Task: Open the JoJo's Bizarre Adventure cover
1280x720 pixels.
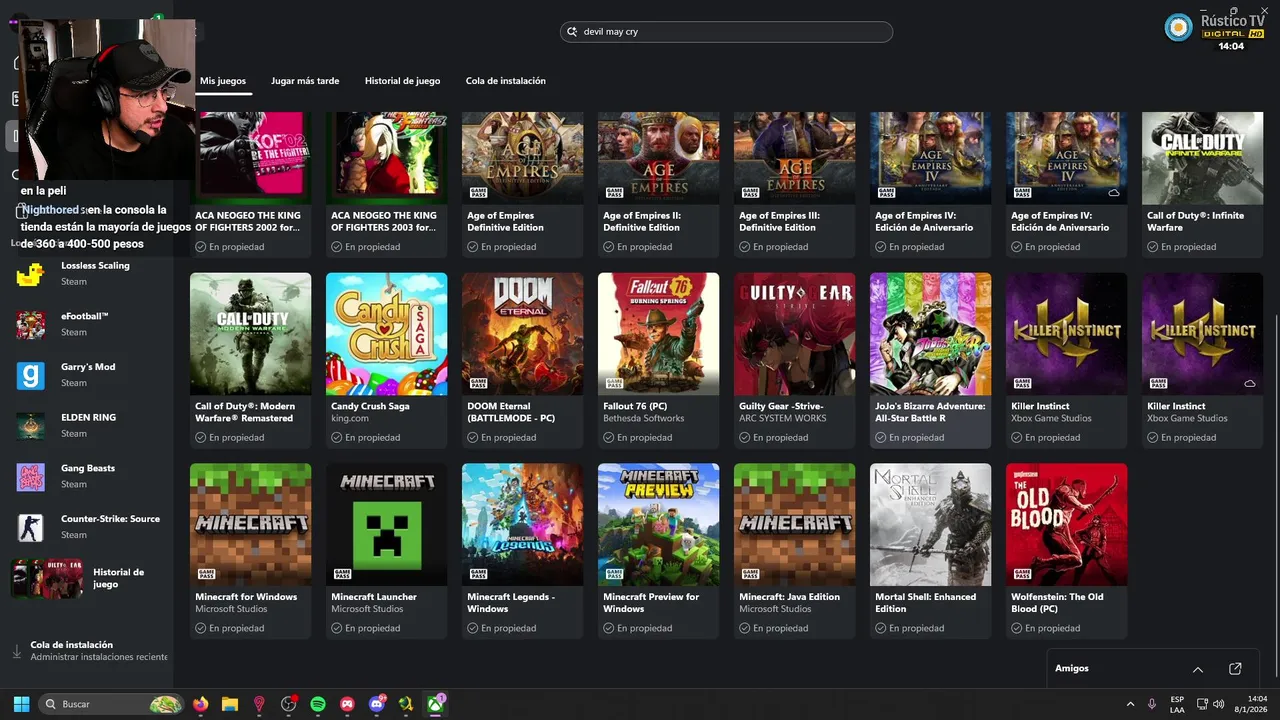Action: click(930, 334)
